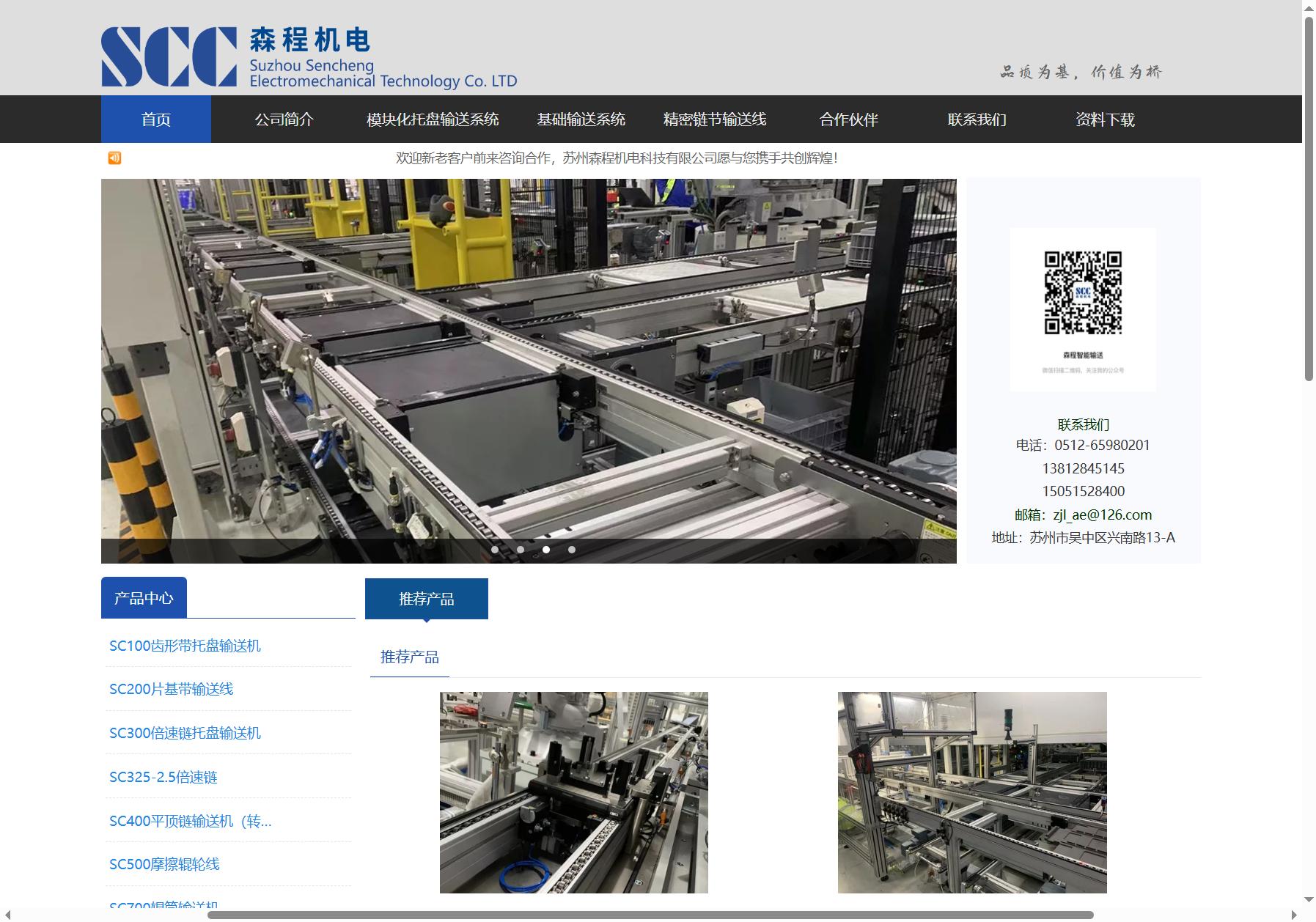Select the third active carousel dot
Image resolution: width=1316 pixels, height=922 pixels.
pyautogui.click(x=546, y=550)
